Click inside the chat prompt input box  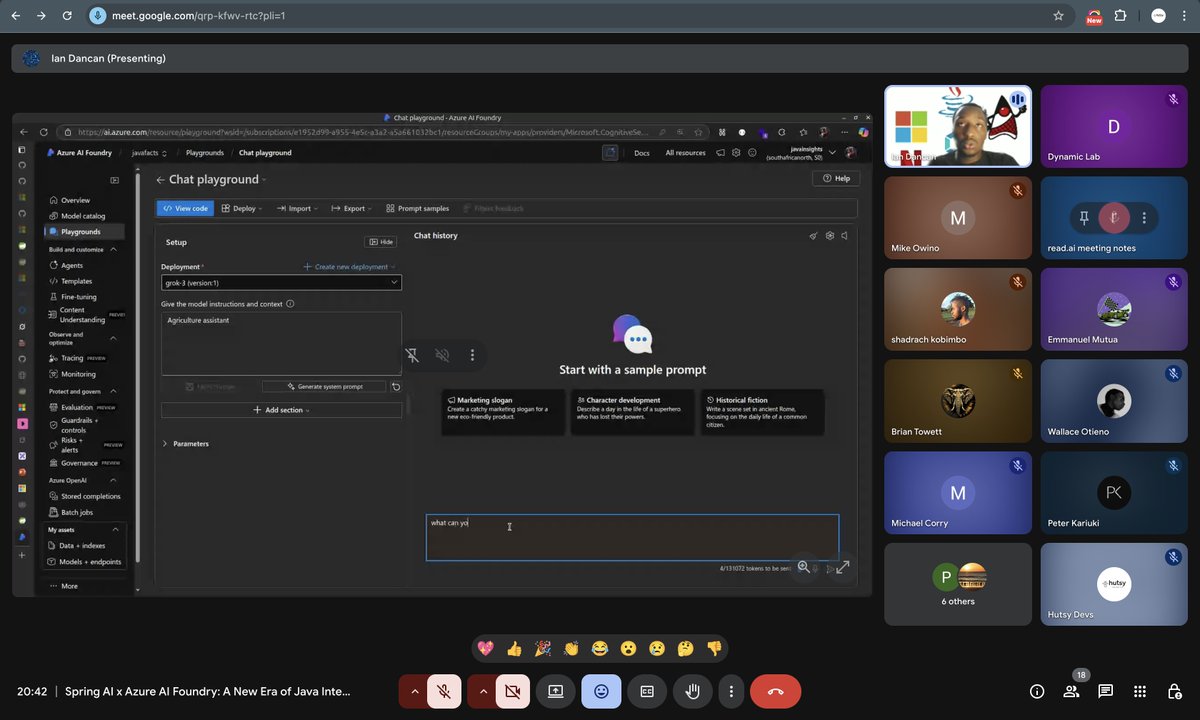(632, 537)
